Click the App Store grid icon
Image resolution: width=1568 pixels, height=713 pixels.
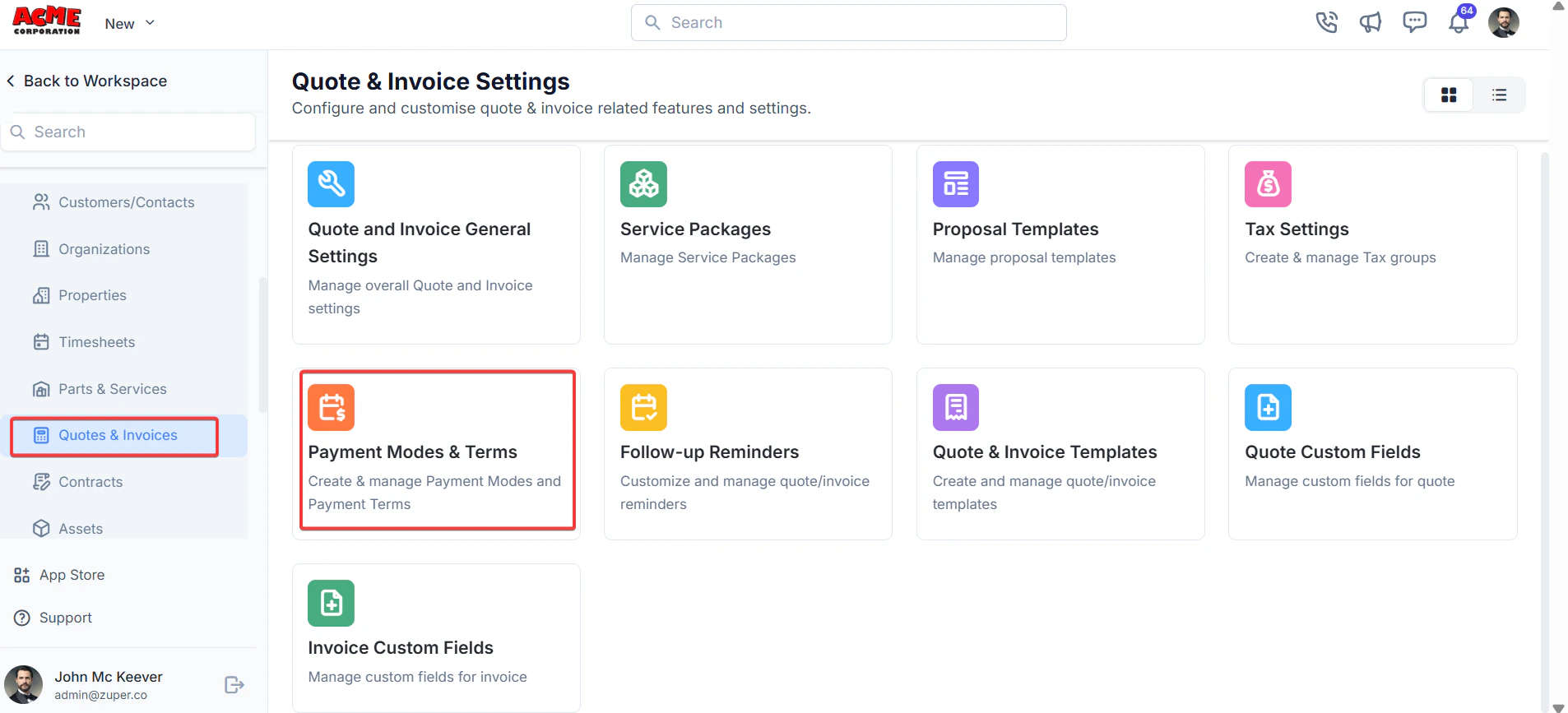[22, 575]
